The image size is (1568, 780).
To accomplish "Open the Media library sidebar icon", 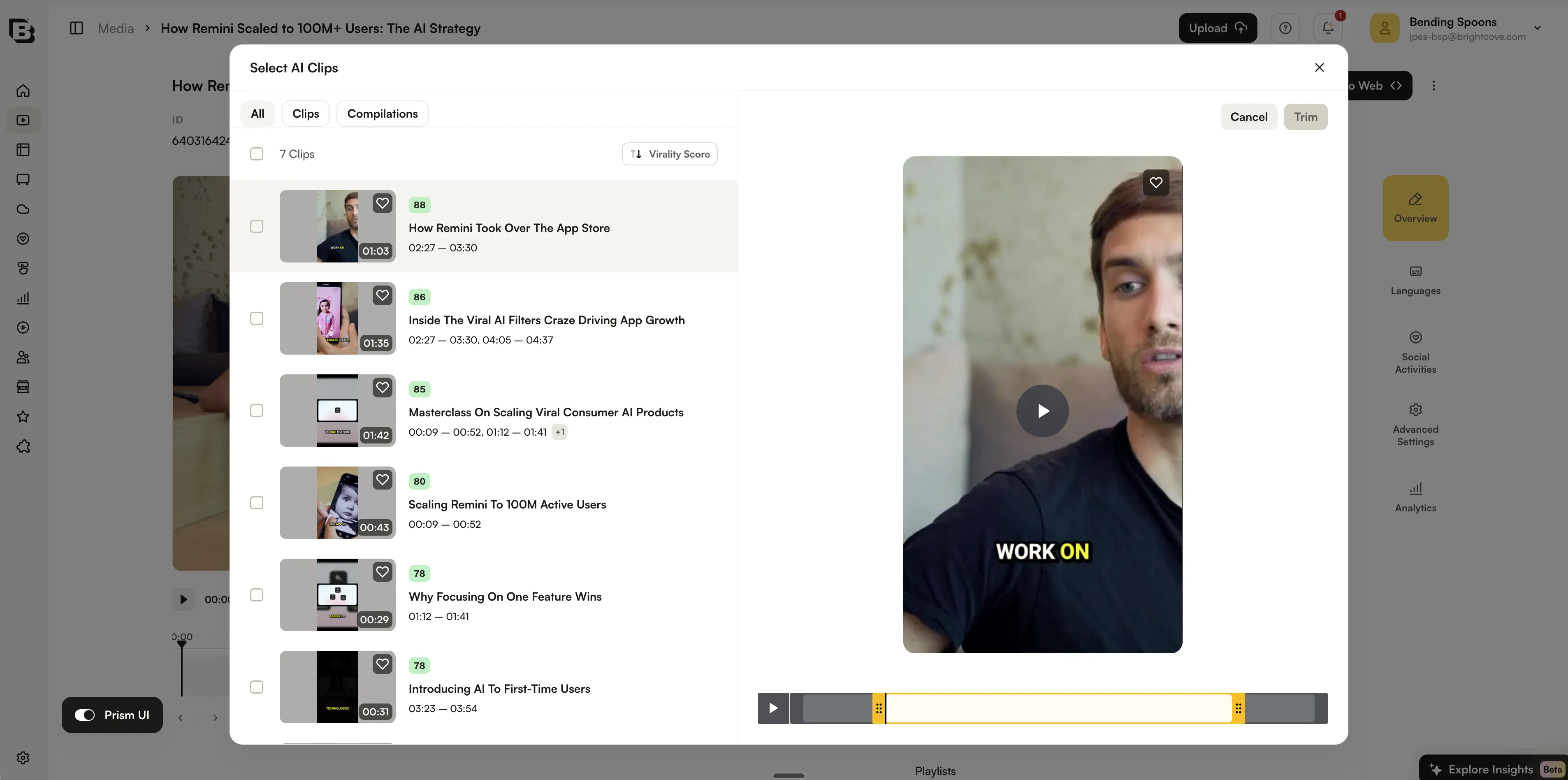I will pos(23,120).
